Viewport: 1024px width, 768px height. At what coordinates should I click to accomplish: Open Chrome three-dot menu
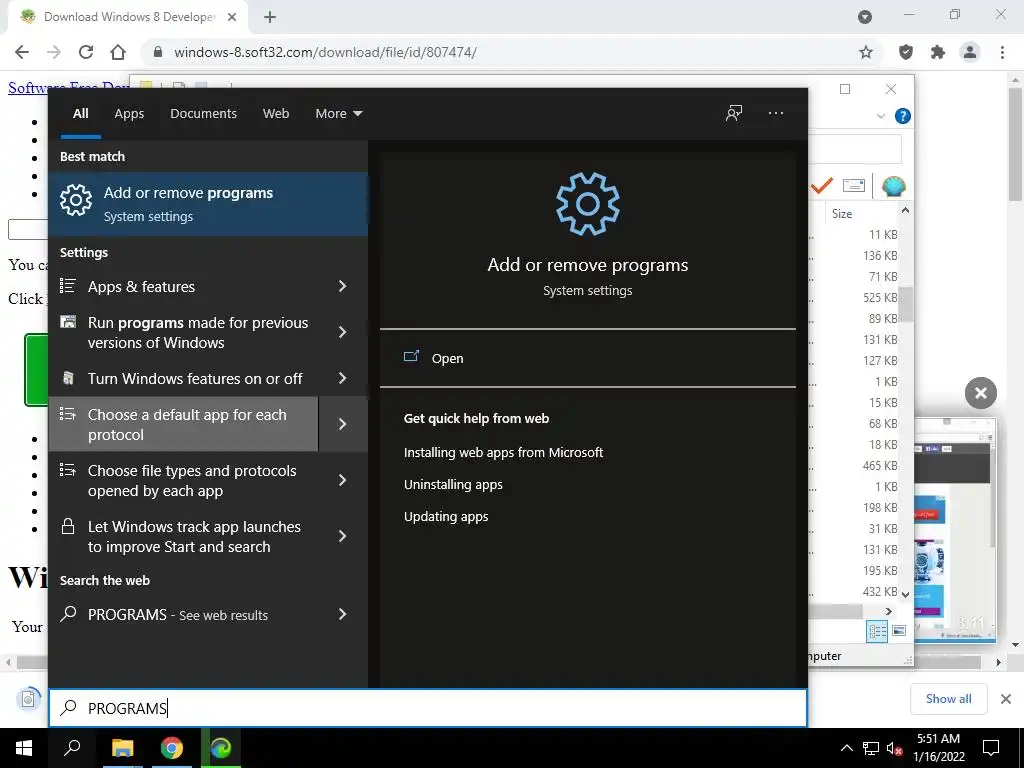[x=1002, y=52]
